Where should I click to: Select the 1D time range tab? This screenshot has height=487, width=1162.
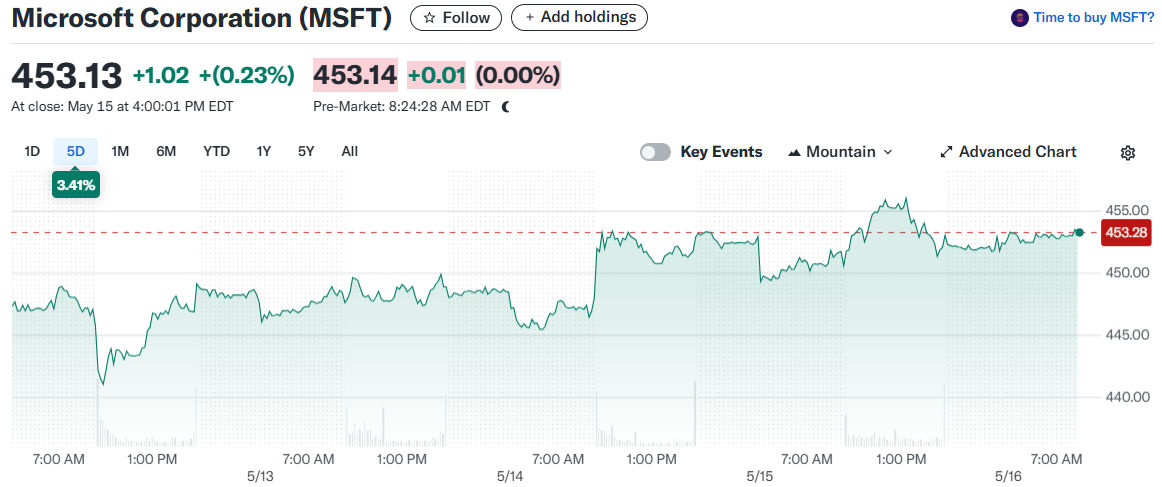pos(32,152)
